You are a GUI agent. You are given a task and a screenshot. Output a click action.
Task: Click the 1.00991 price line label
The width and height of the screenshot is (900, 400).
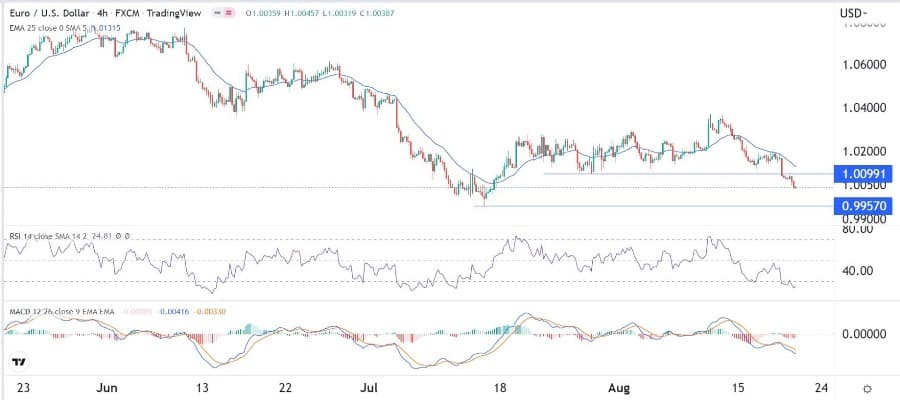tap(862, 175)
